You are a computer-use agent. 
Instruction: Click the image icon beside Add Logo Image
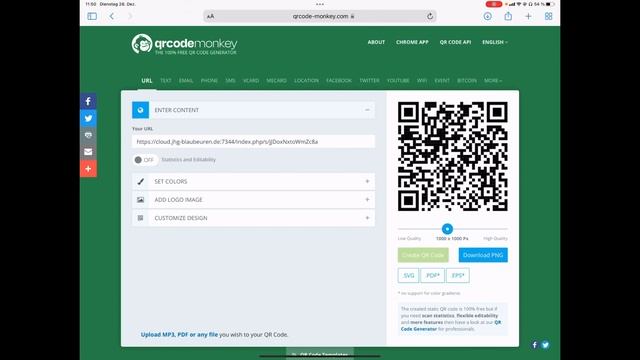click(x=140, y=200)
